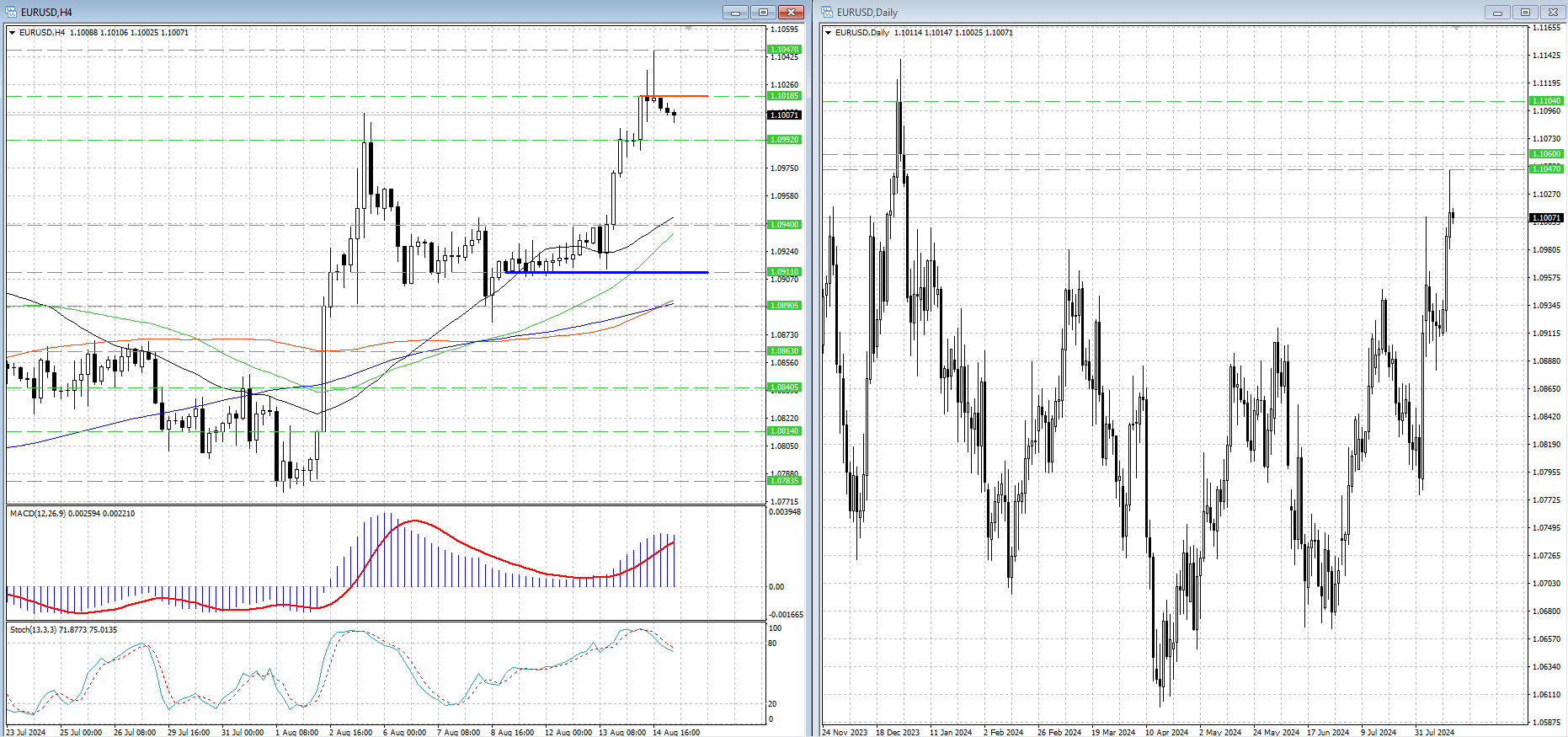Click the 1.11040 price label in Daily window
The width and height of the screenshot is (1568, 737).
click(x=1546, y=101)
